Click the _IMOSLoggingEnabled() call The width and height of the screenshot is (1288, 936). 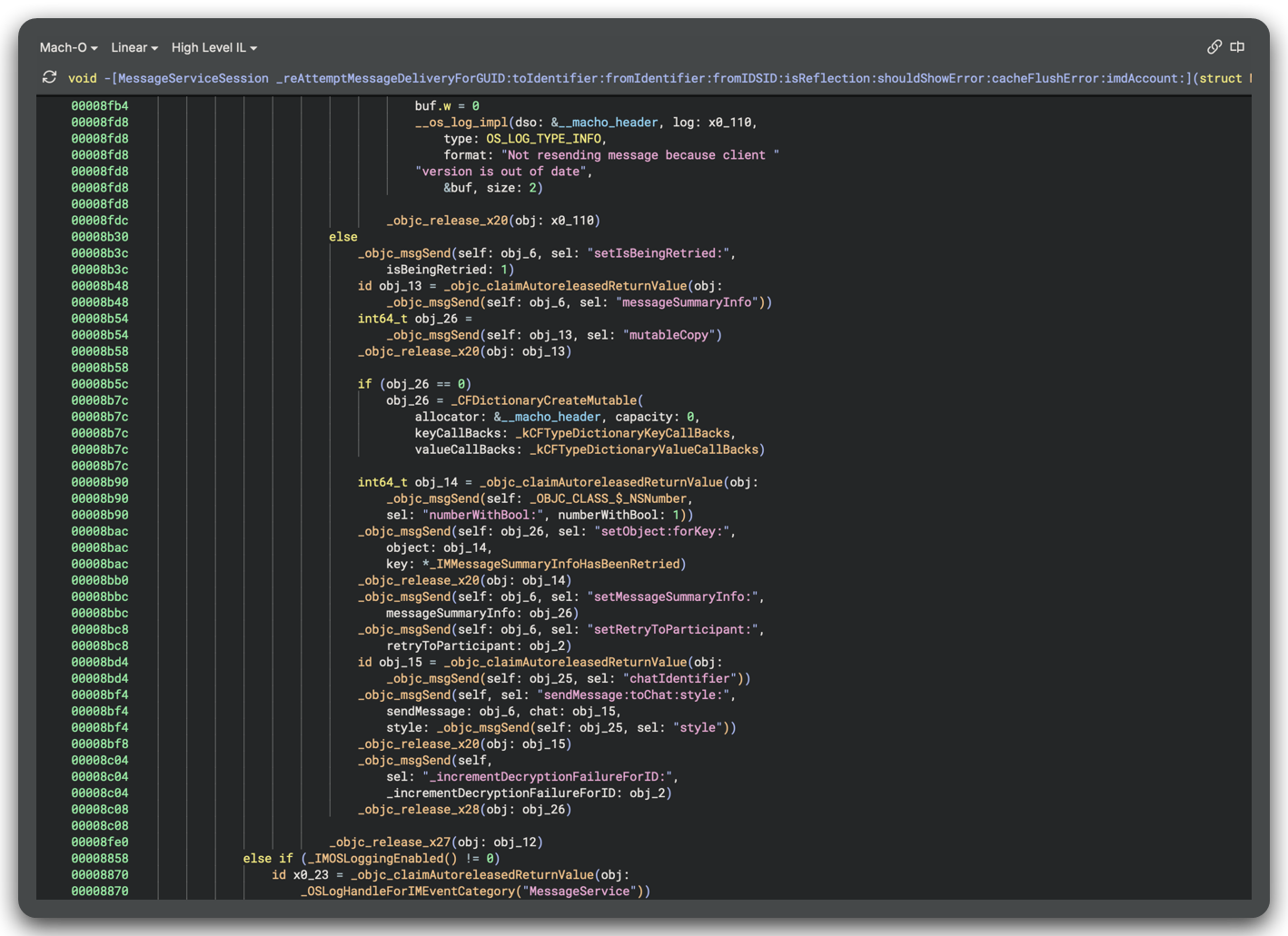pyautogui.click(x=382, y=858)
